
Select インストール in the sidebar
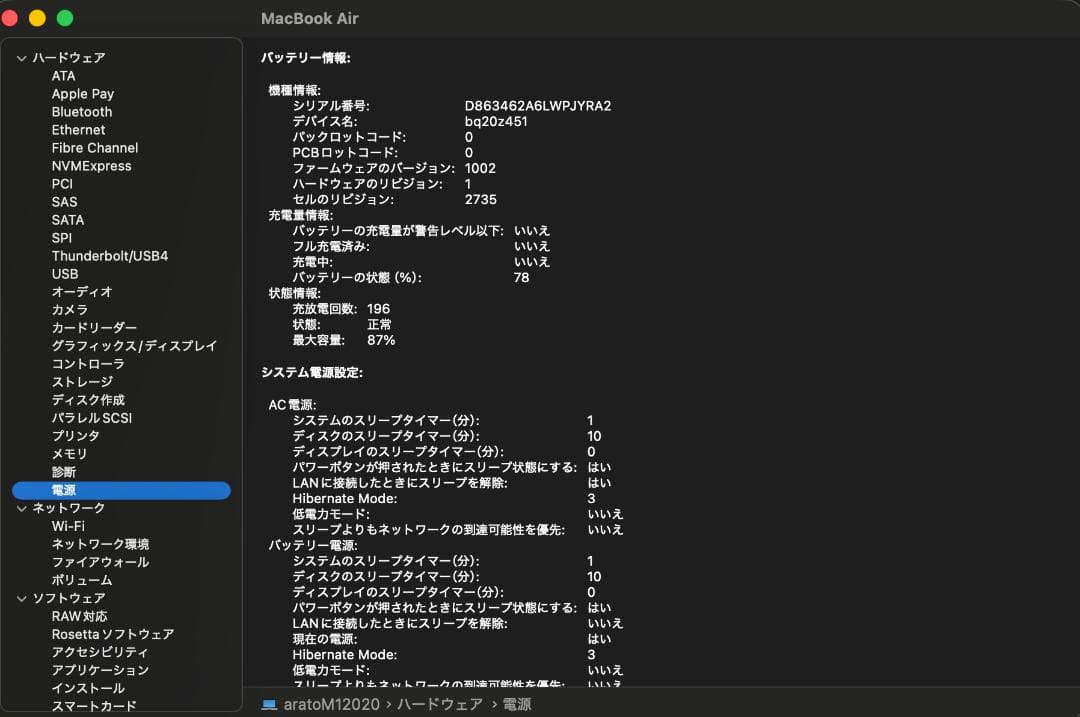[88, 688]
